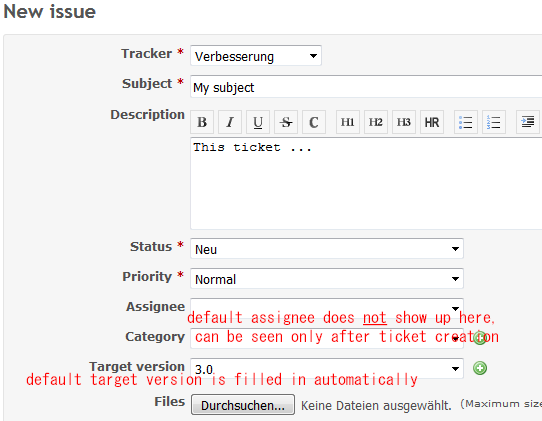Focus the Subject input field
Image resolution: width=542 pixels, height=421 pixels.
(366, 87)
